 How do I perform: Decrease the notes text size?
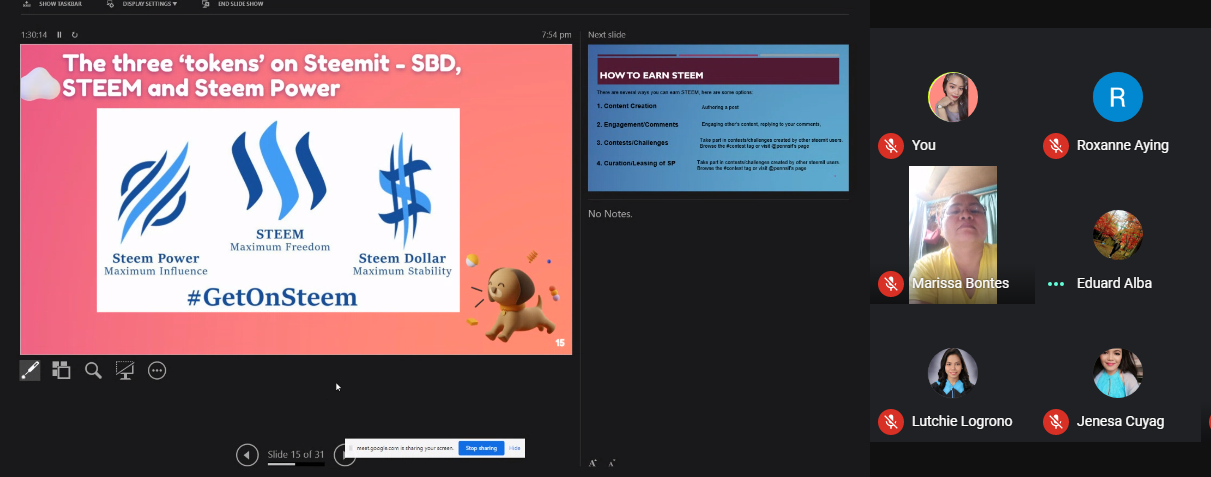tap(611, 463)
